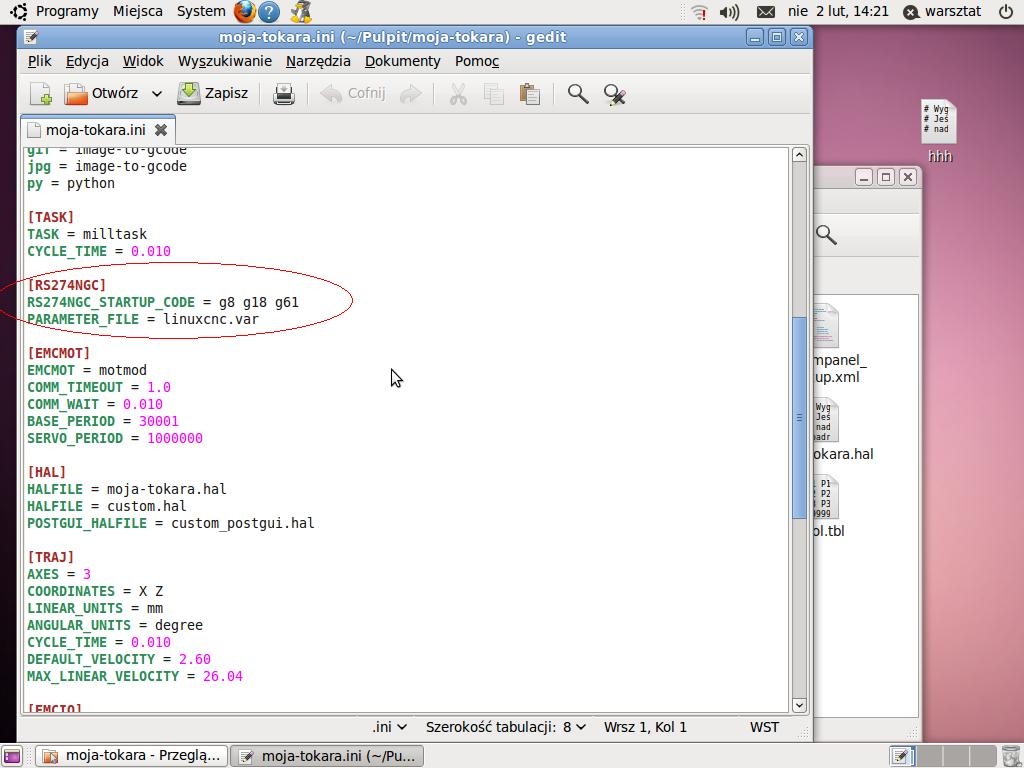
Task: Click the editor scrollbar up arrow
Action: pos(799,155)
